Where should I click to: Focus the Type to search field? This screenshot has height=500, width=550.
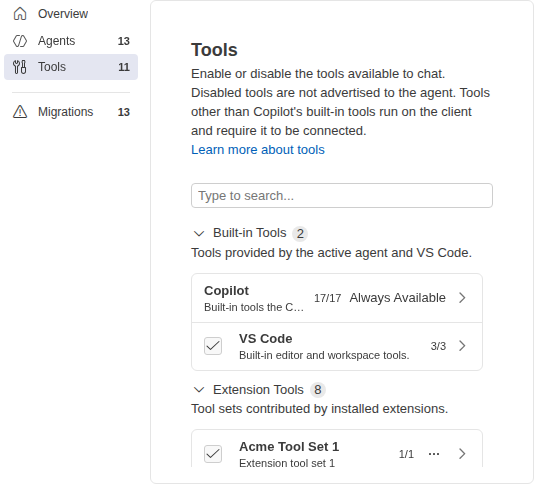click(342, 195)
